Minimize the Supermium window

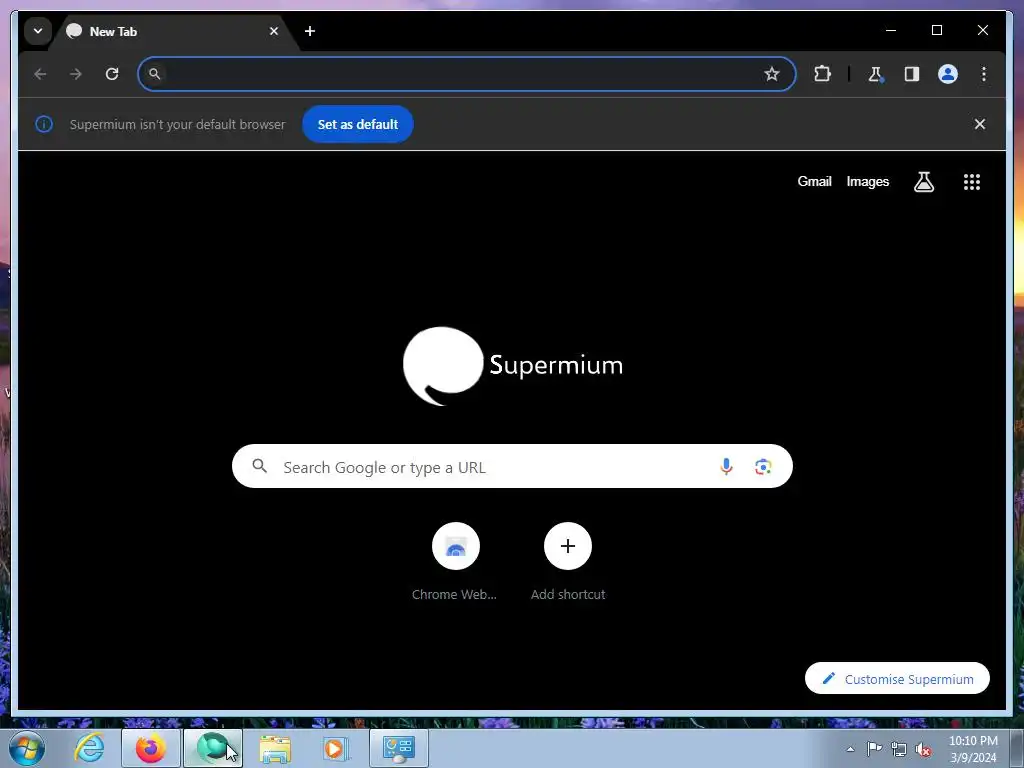[891, 30]
